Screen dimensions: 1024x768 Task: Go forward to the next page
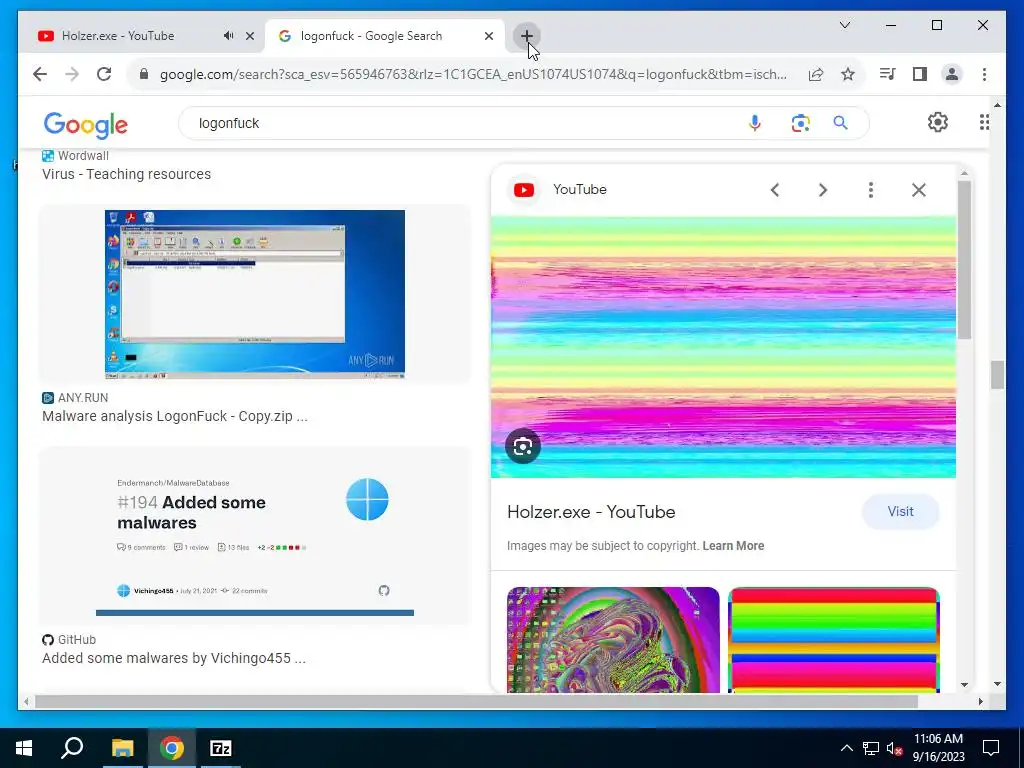[x=72, y=74]
